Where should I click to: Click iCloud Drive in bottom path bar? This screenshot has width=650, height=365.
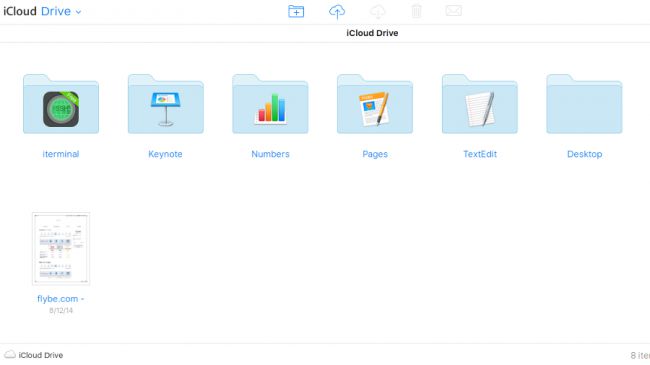coord(41,355)
